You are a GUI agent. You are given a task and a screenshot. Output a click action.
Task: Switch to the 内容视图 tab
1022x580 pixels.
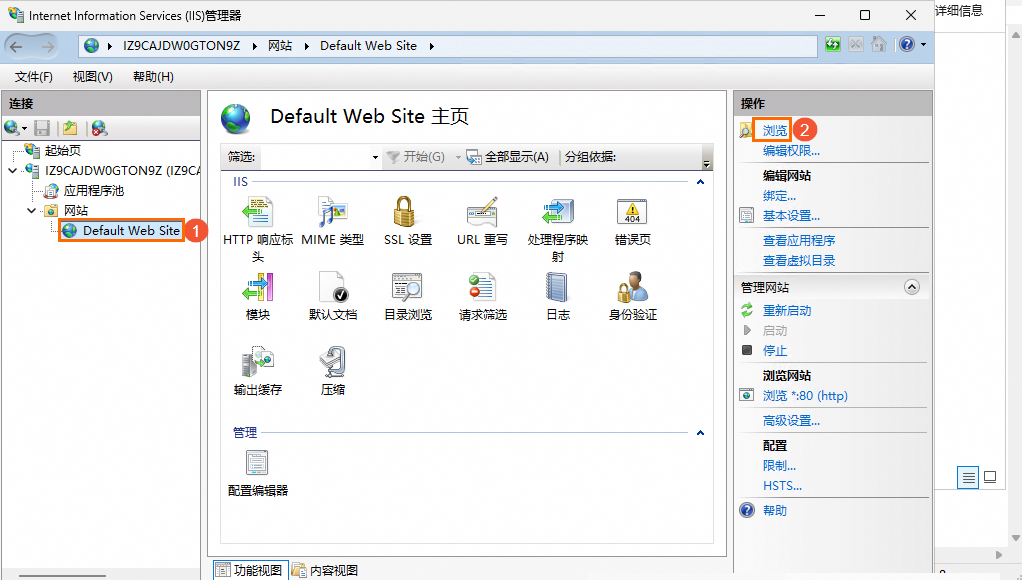[x=325, y=570]
